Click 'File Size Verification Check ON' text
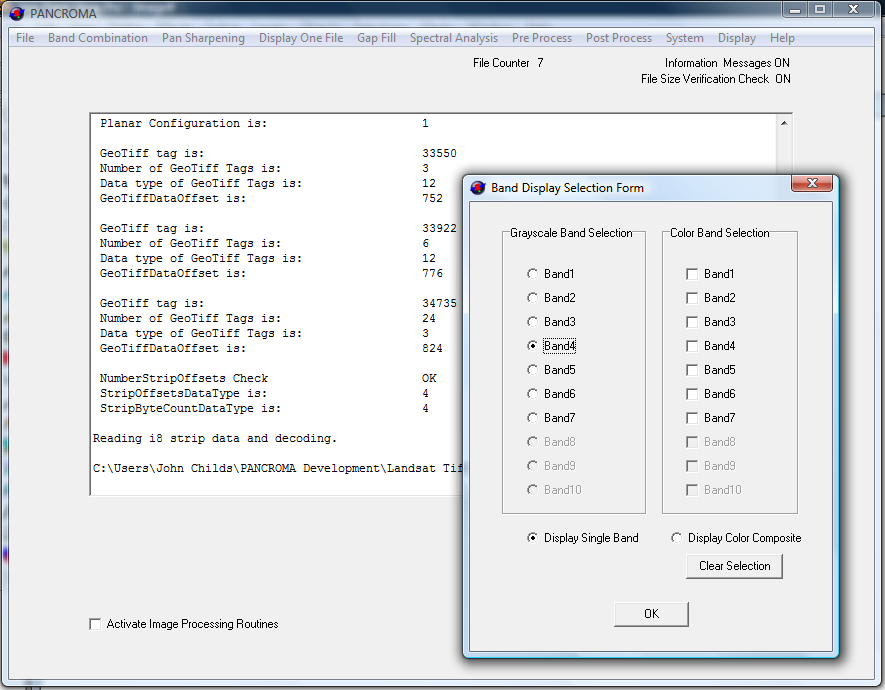The height and width of the screenshot is (690, 885). [x=716, y=79]
